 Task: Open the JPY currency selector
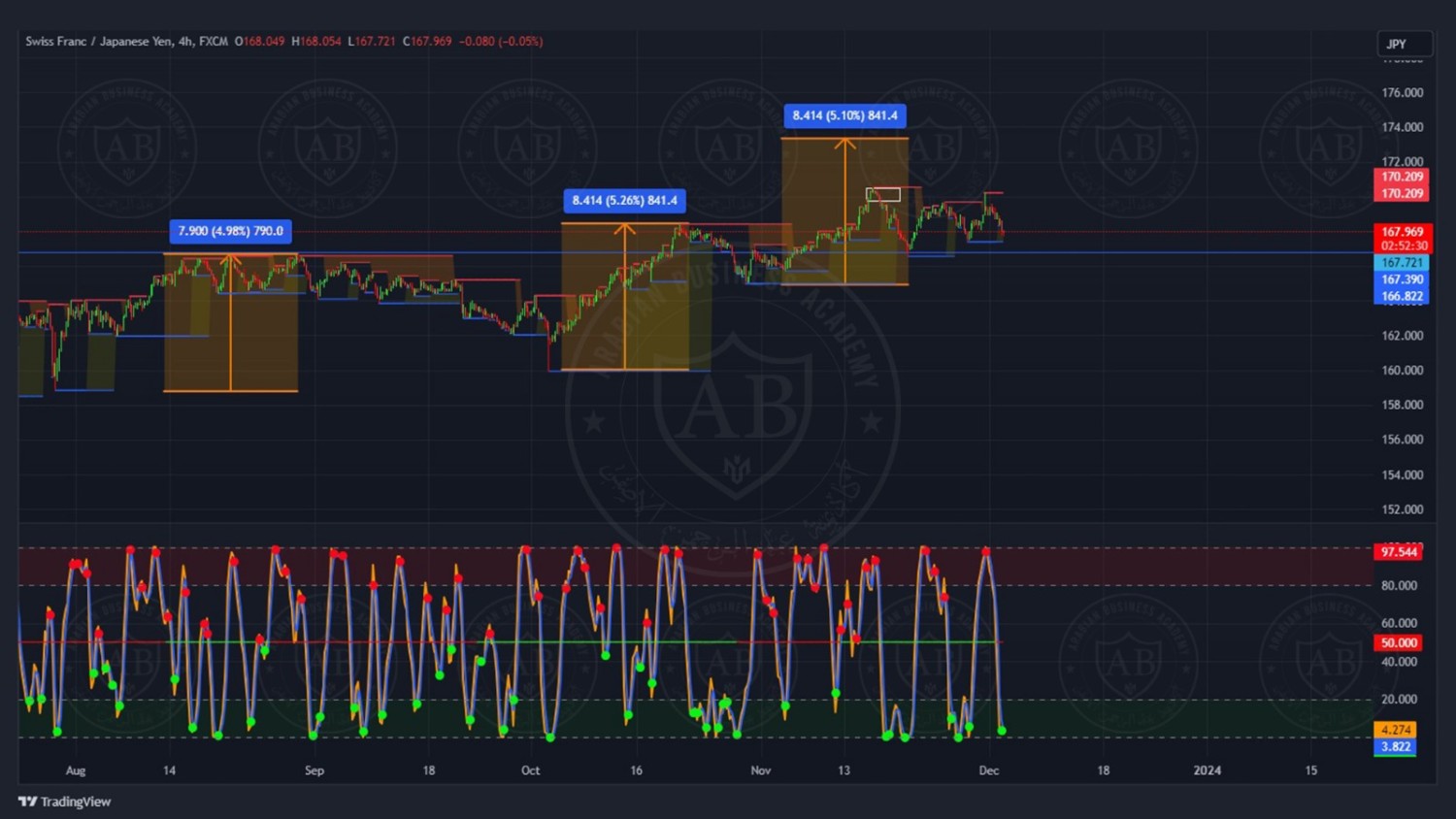click(1405, 44)
